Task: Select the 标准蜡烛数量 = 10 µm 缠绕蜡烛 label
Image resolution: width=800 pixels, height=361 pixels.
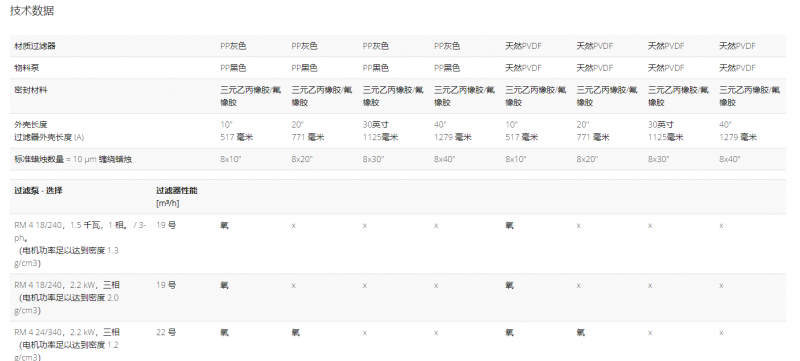Action: [73, 160]
